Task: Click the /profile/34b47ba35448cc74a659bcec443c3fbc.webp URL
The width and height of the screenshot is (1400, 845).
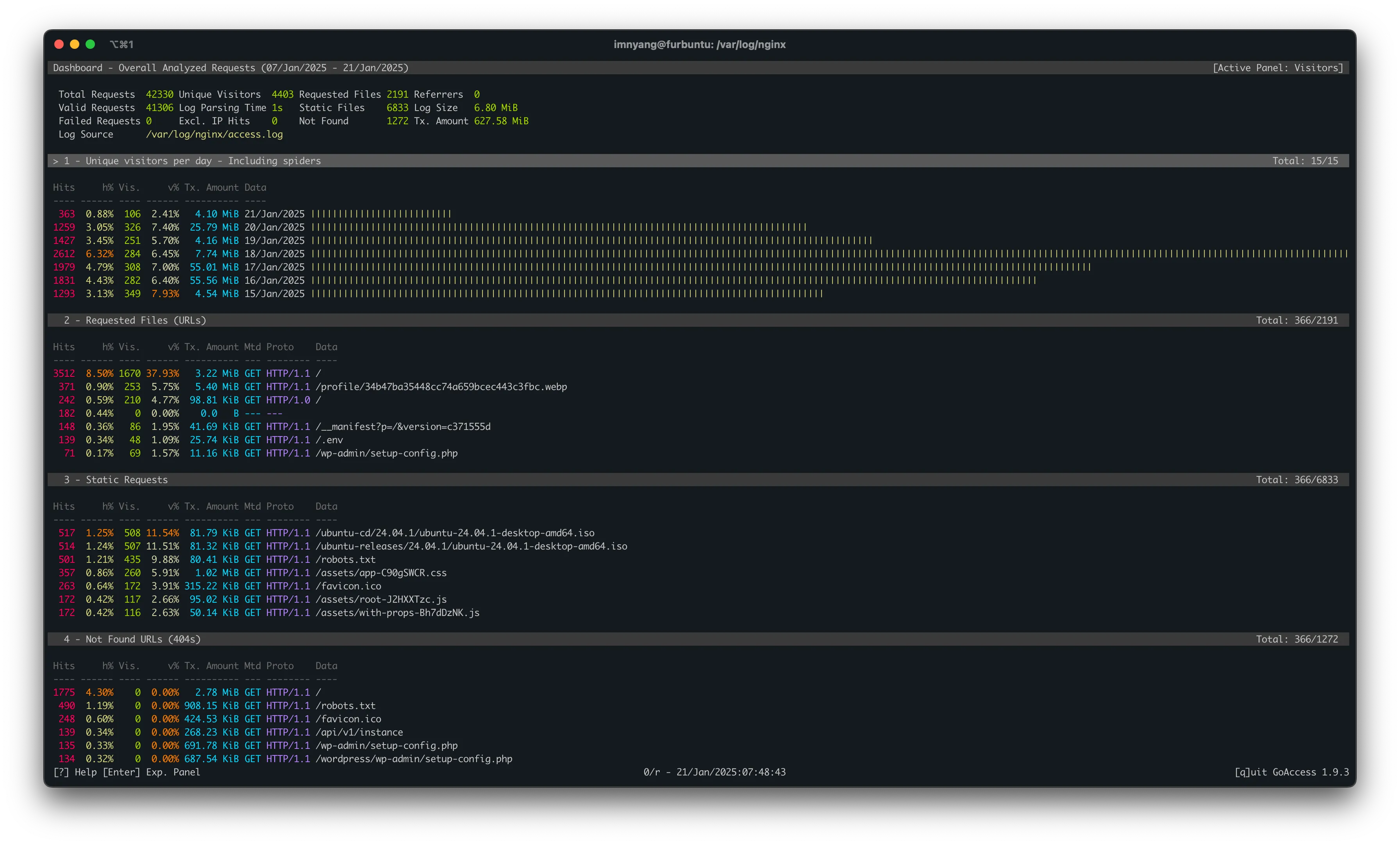Action: pyautogui.click(x=441, y=387)
